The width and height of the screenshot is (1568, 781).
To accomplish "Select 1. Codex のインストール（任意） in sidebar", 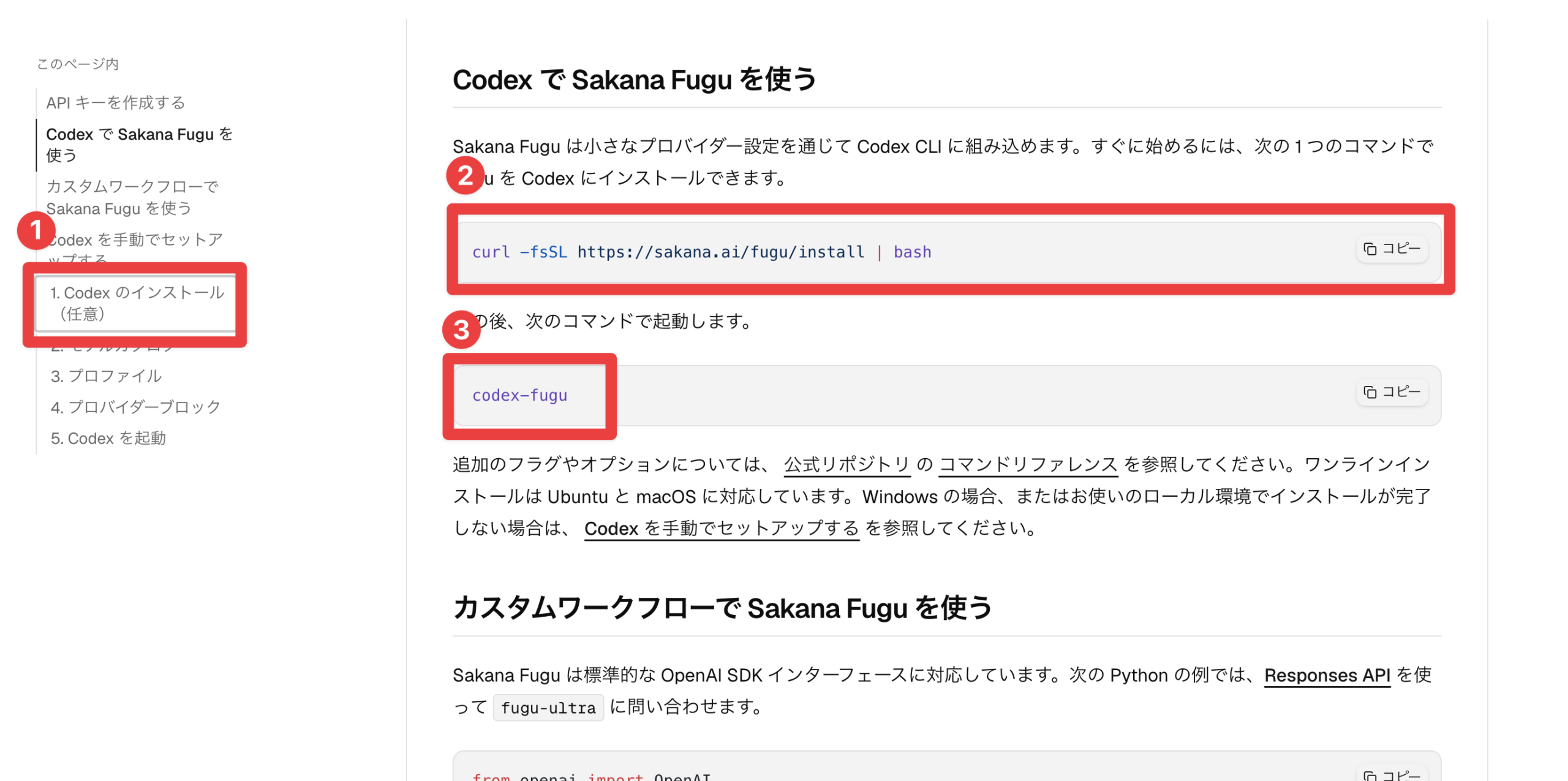I will (x=137, y=303).
